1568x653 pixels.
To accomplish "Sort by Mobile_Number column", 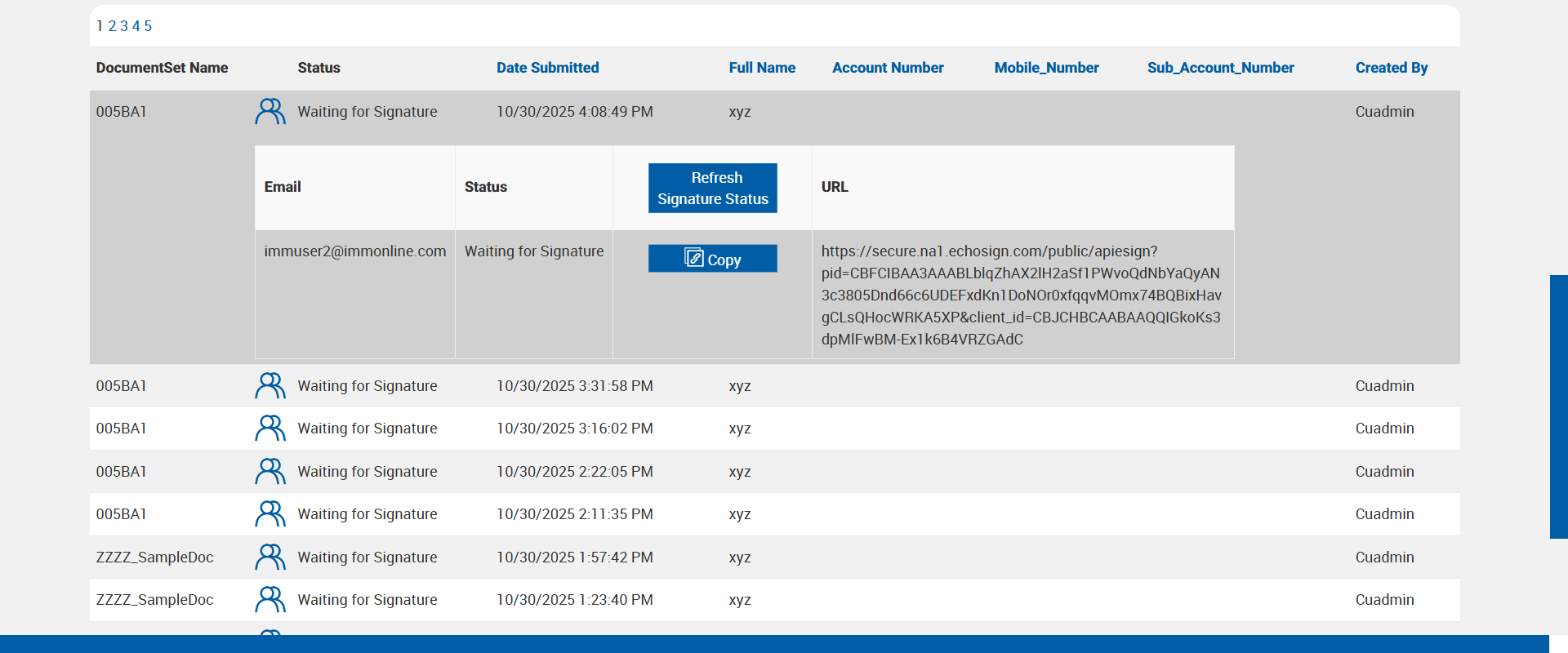I will tap(1046, 68).
